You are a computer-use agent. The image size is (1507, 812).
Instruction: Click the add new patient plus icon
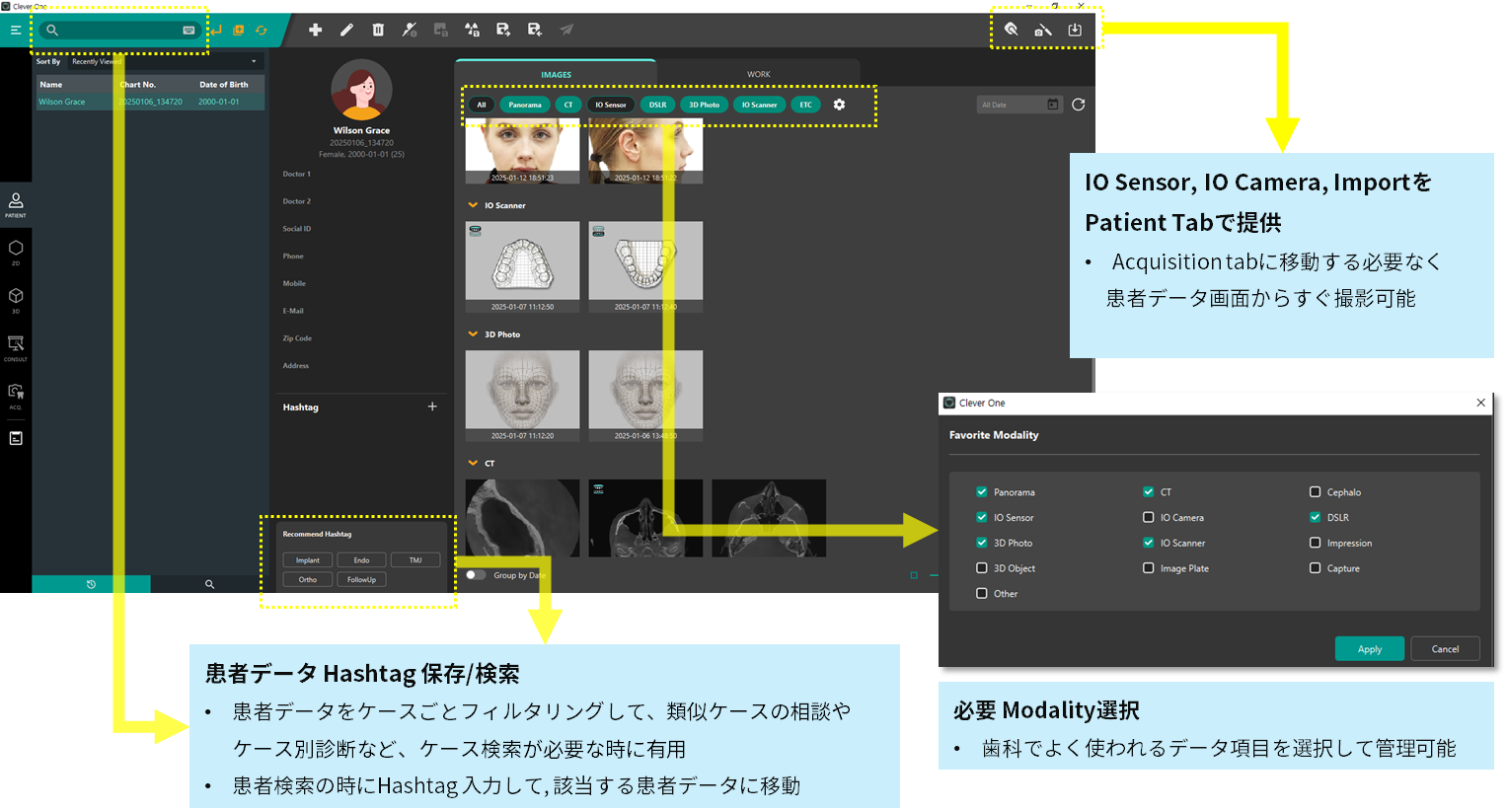tap(315, 30)
